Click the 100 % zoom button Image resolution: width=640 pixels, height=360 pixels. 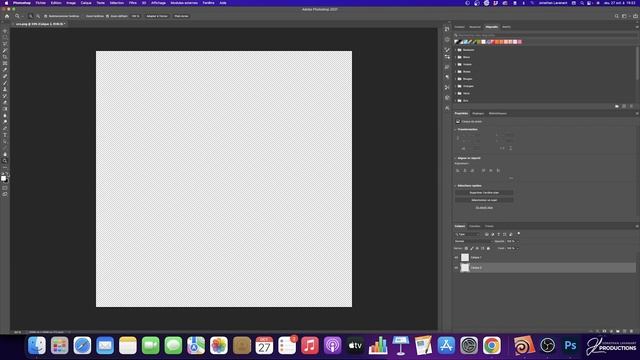136,16
